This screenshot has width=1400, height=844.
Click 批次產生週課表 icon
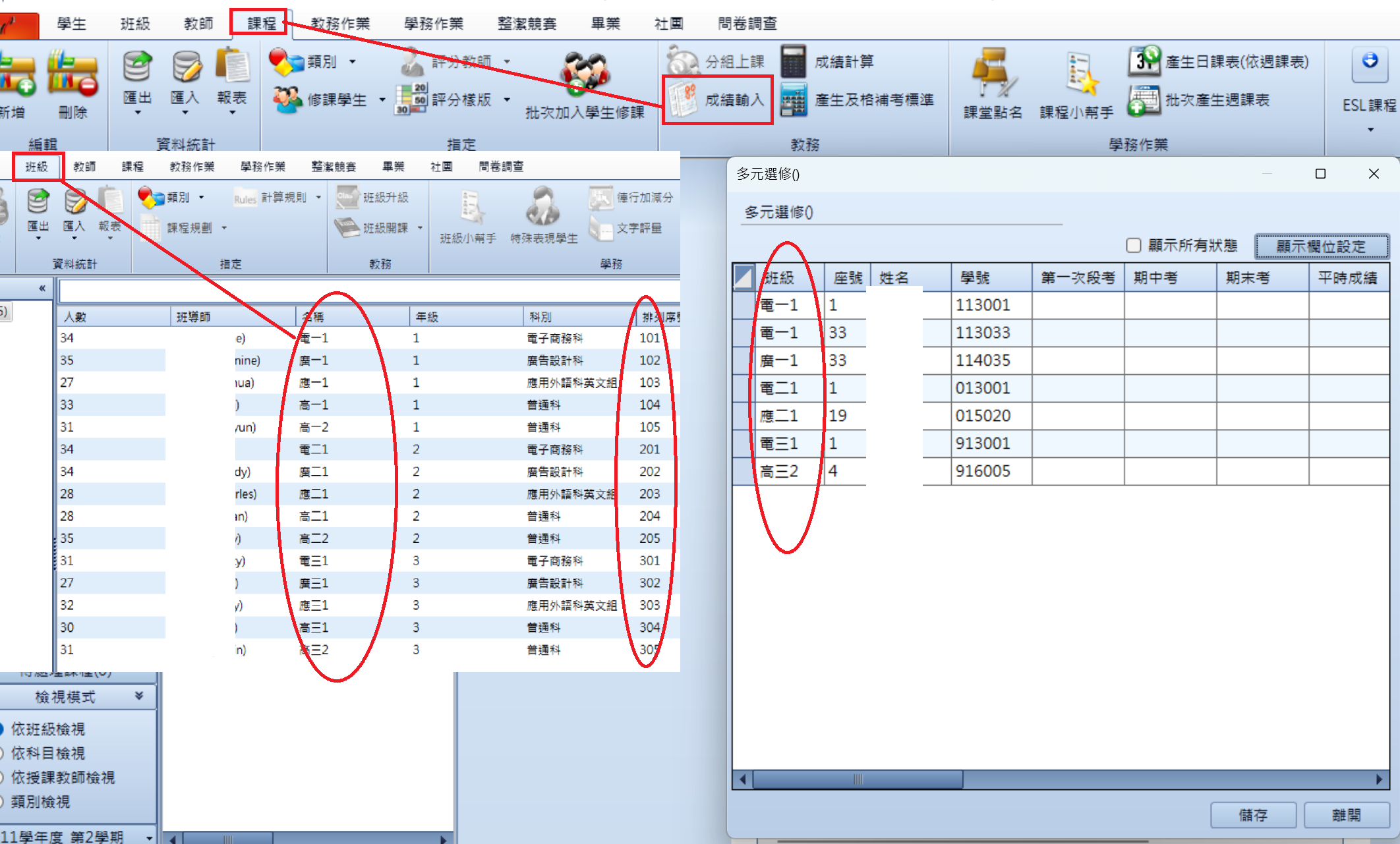[x=1144, y=100]
